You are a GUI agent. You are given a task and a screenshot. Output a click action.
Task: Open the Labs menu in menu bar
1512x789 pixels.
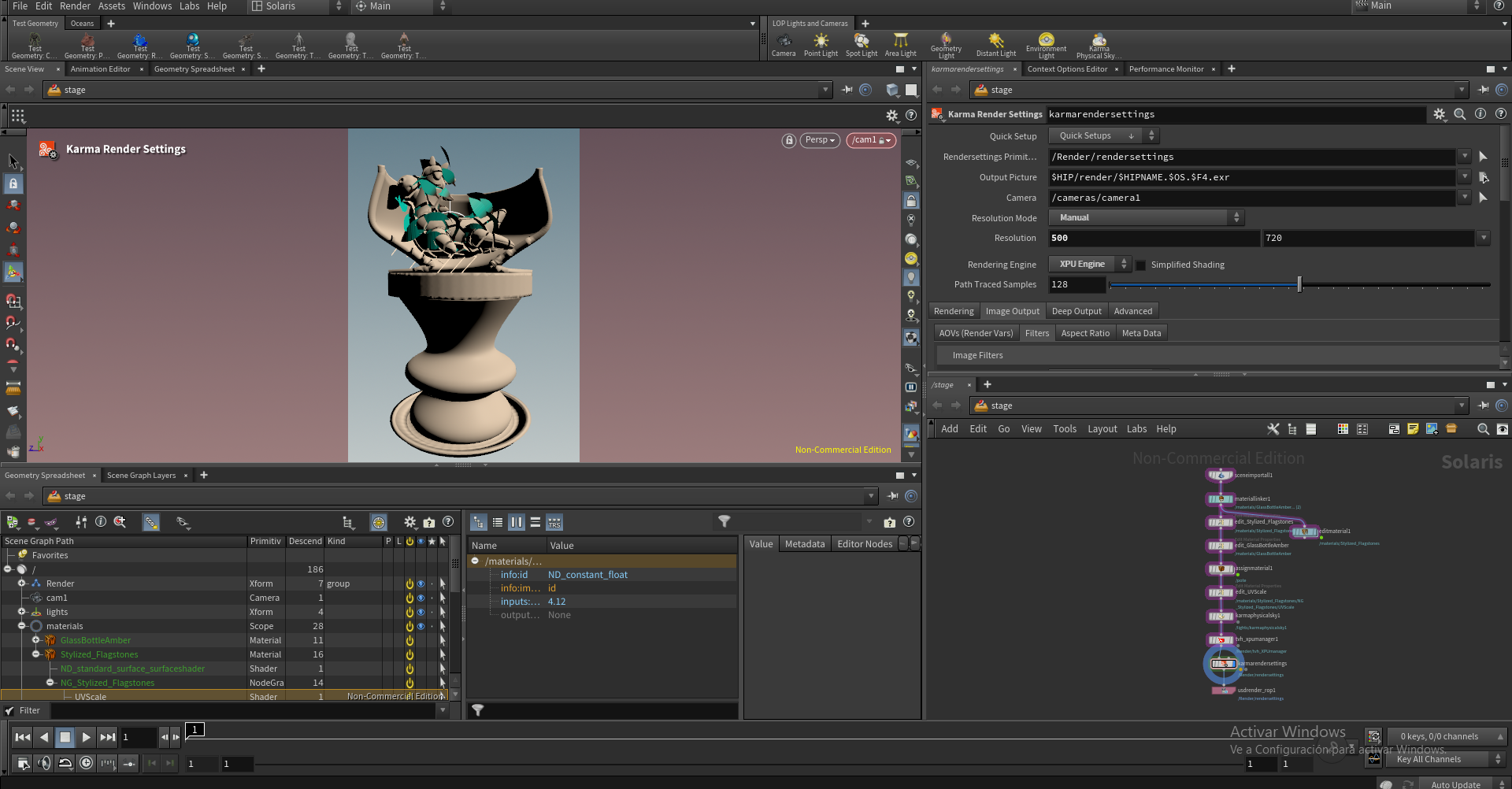pos(189,6)
